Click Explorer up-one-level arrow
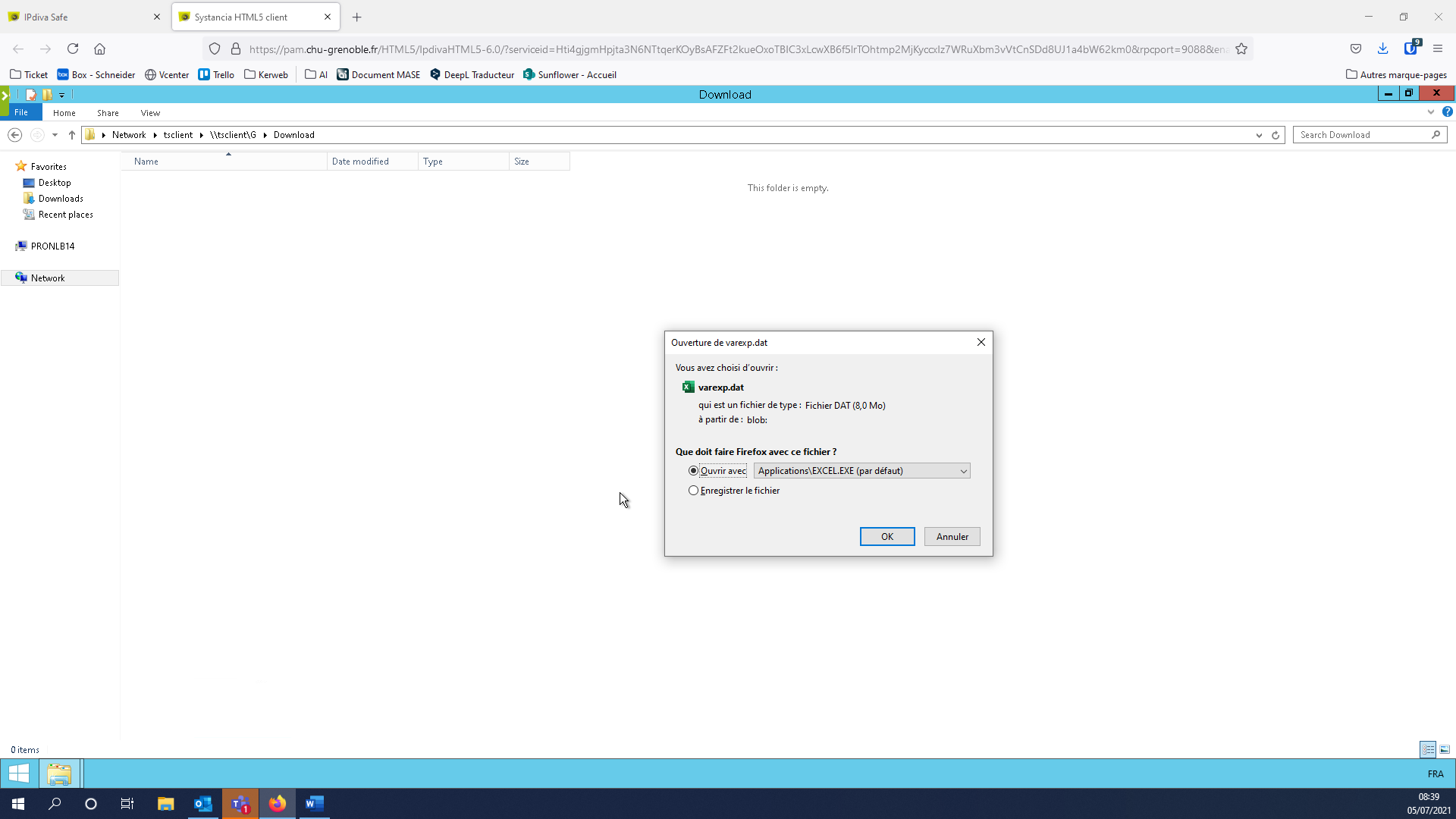 coord(72,135)
